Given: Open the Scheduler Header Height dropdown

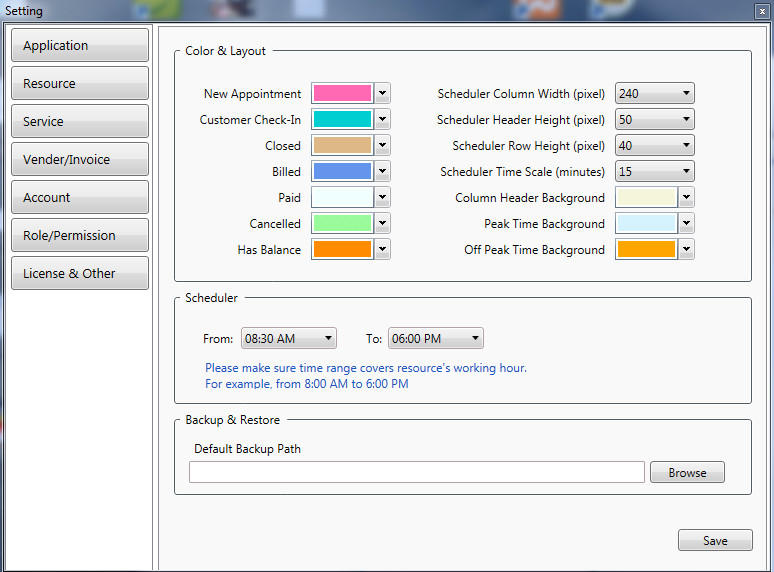Looking at the screenshot, I should [655, 119].
